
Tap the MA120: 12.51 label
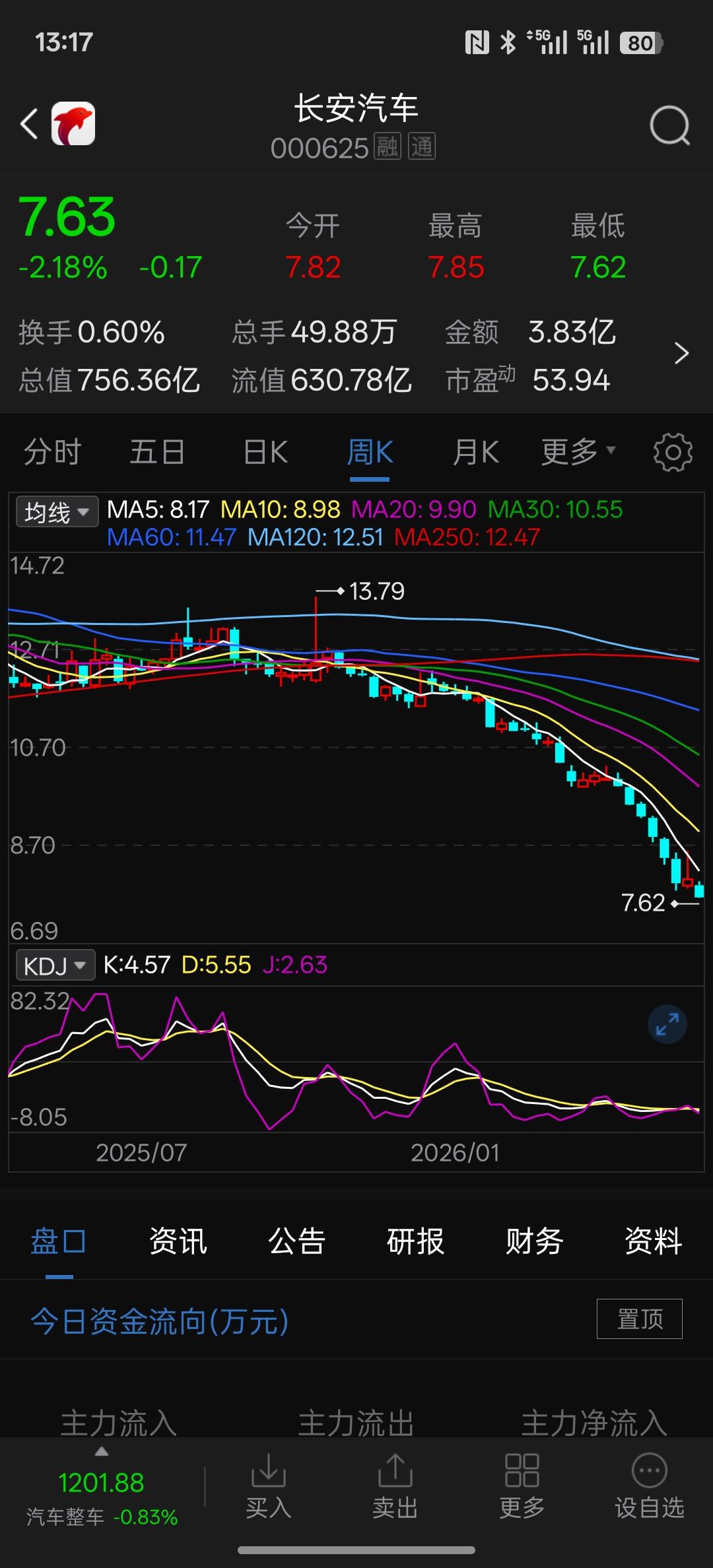[316, 537]
